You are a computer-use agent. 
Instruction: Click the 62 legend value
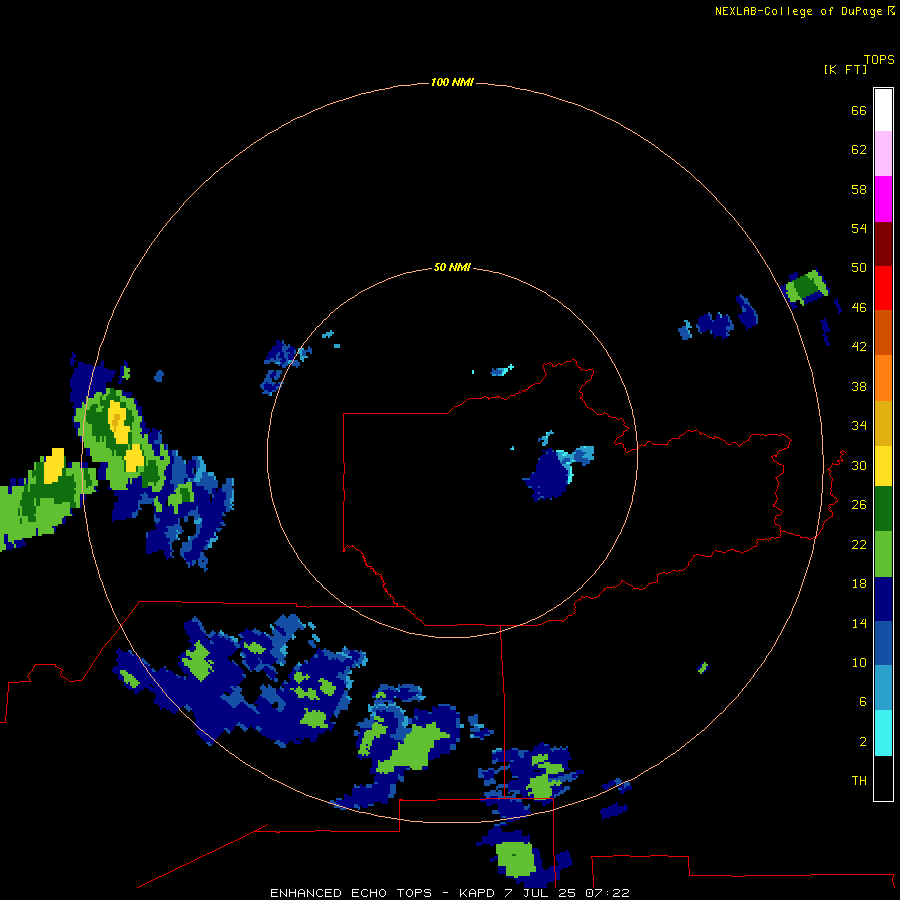pyautogui.click(x=859, y=150)
